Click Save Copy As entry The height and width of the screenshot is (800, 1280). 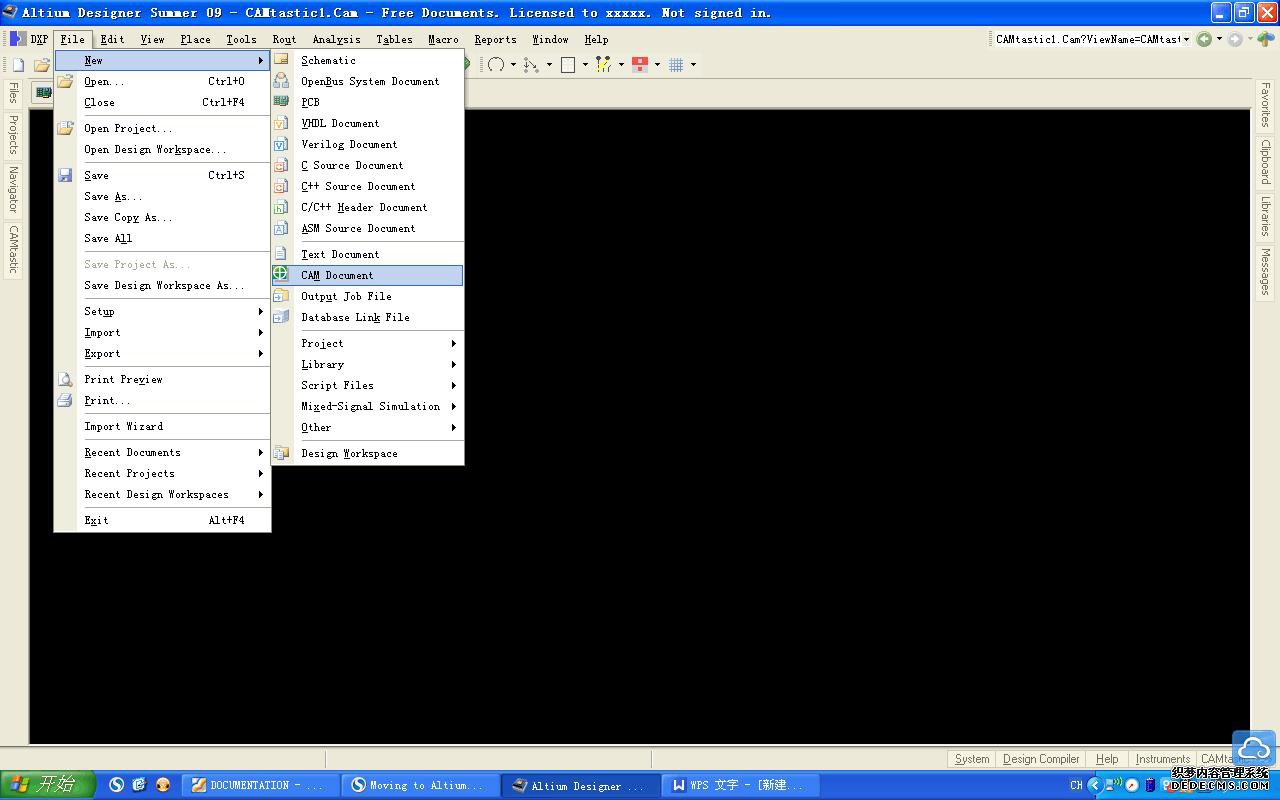click(x=162, y=217)
